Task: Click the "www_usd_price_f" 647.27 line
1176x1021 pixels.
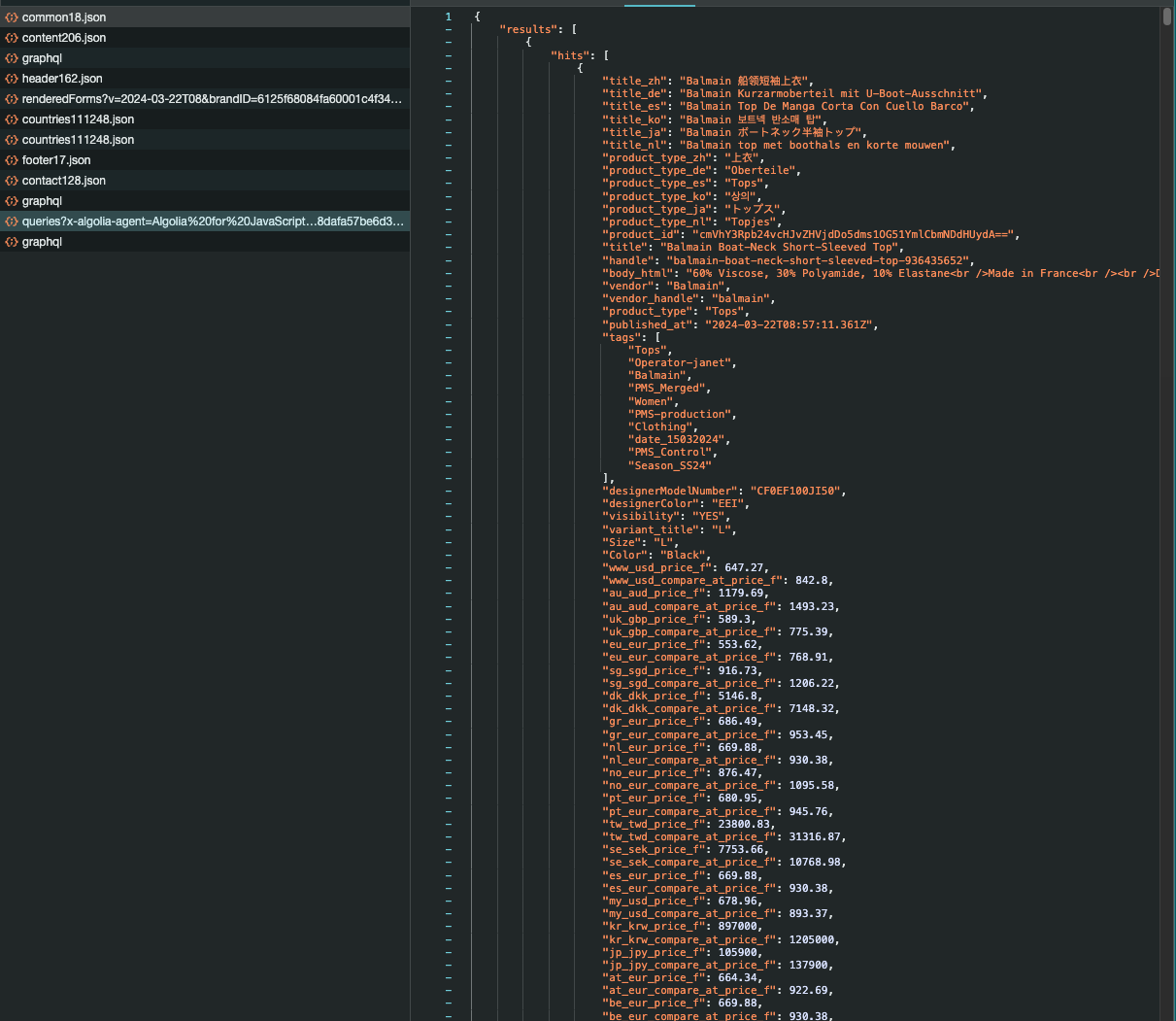Action: point(686,567)
